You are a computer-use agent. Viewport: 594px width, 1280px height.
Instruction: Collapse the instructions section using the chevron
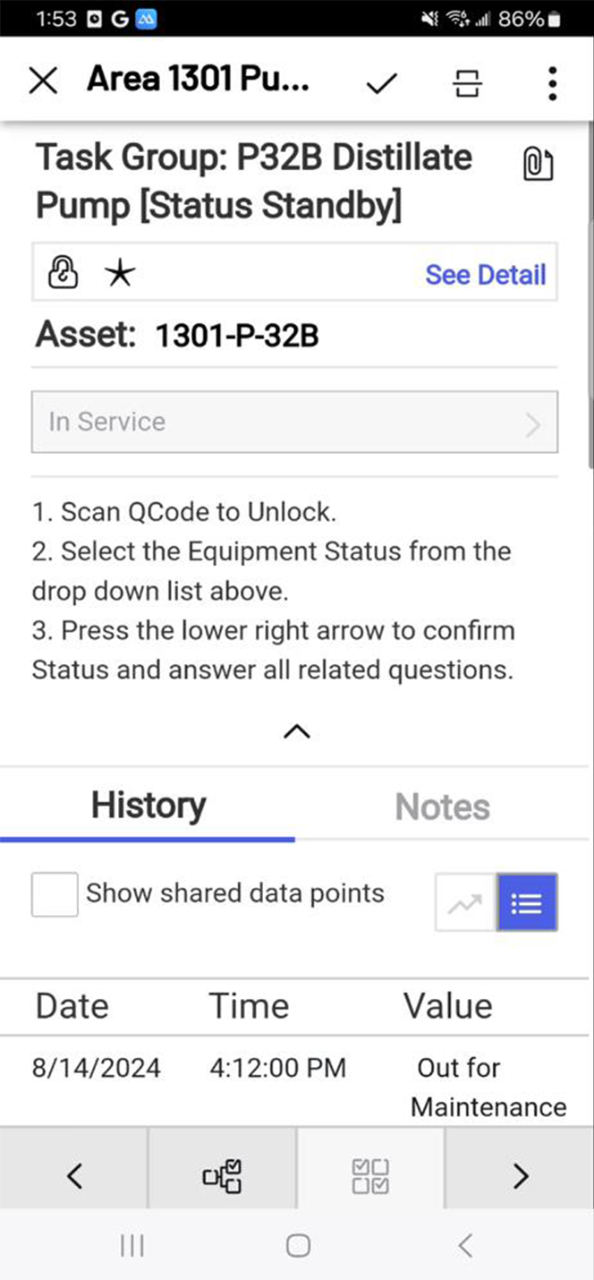coord(296,731)
